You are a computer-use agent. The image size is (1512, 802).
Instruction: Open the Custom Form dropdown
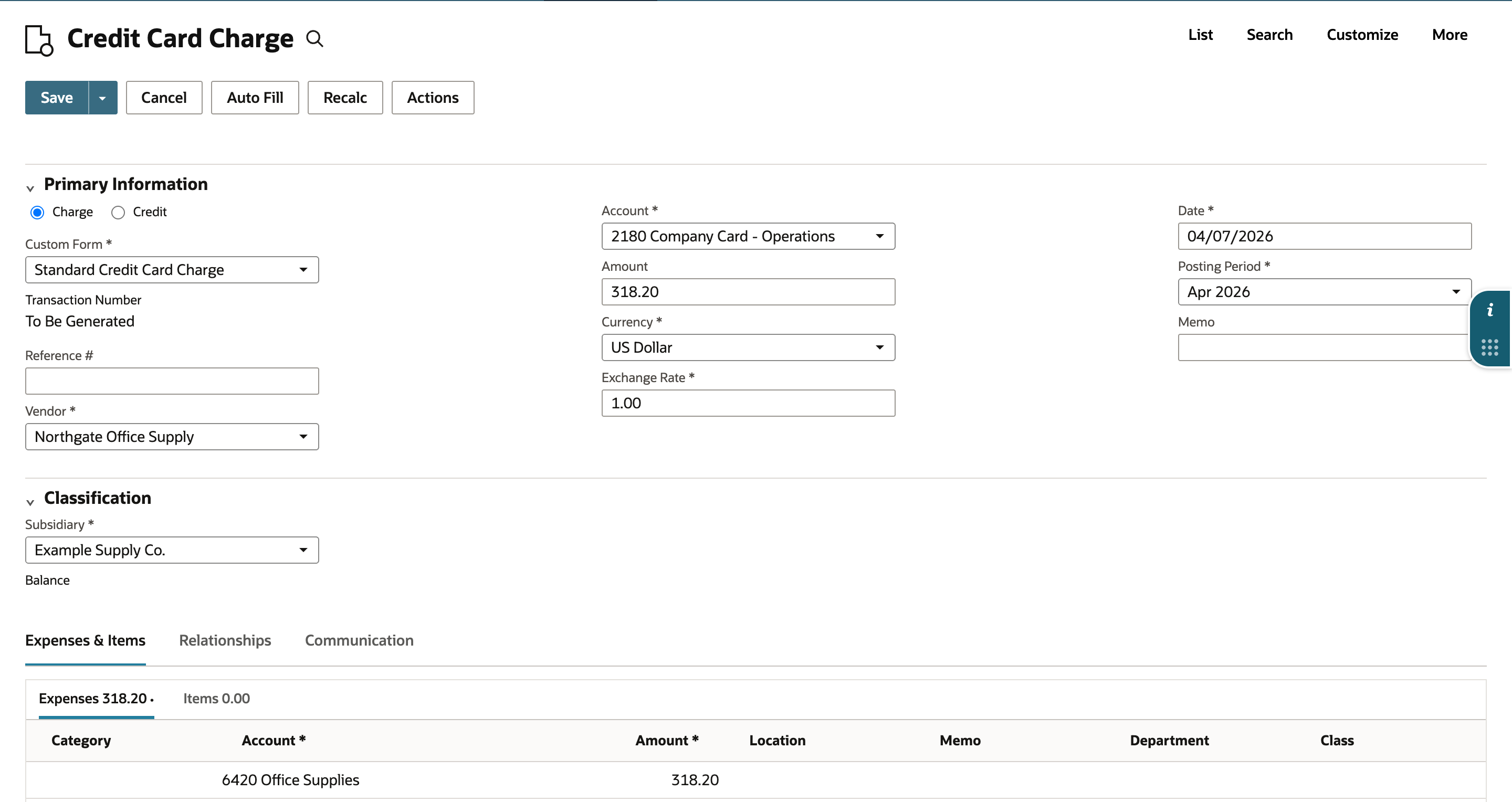point(172,270)
